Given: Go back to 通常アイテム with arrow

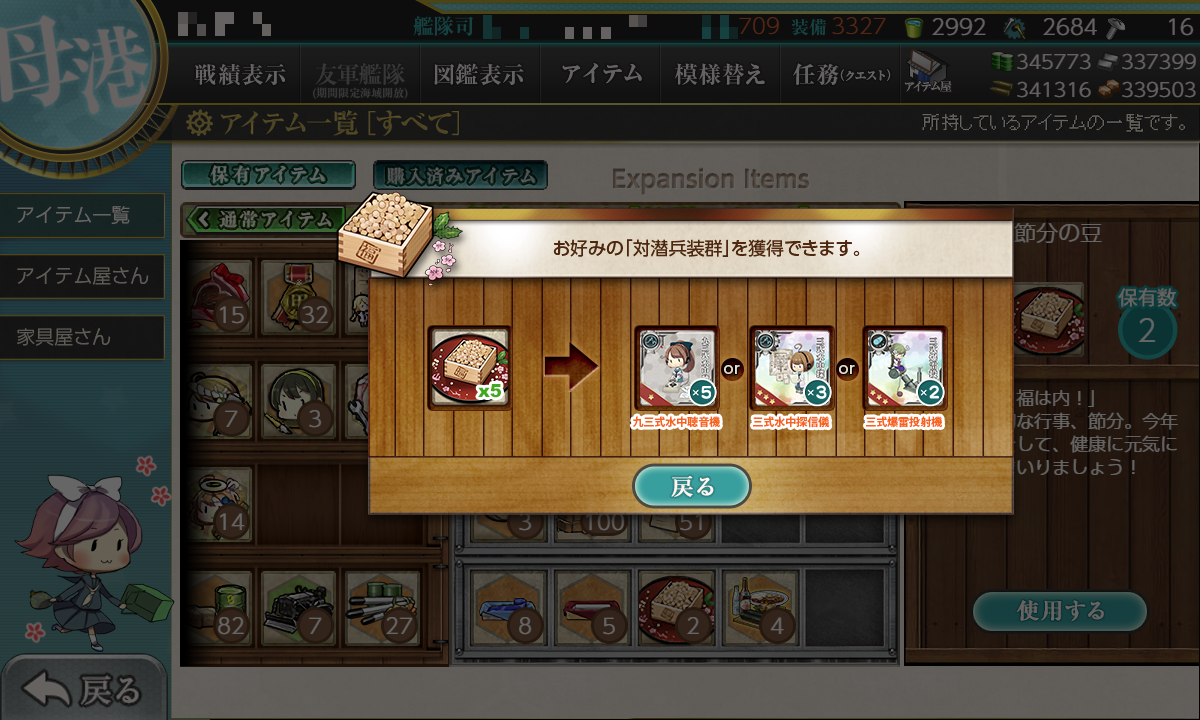Looking at the screenshot, I should click(x=263, y=219).
